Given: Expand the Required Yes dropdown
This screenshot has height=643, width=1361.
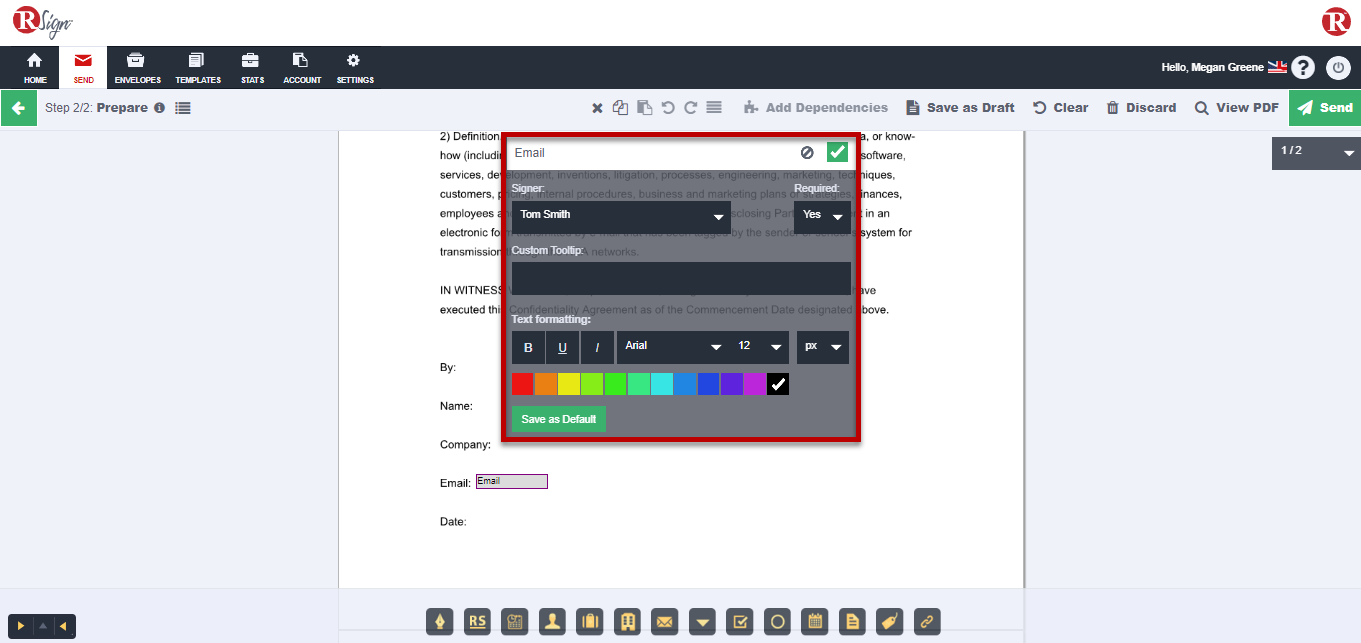Looking at the screenshot, I should tap(822, 216).
